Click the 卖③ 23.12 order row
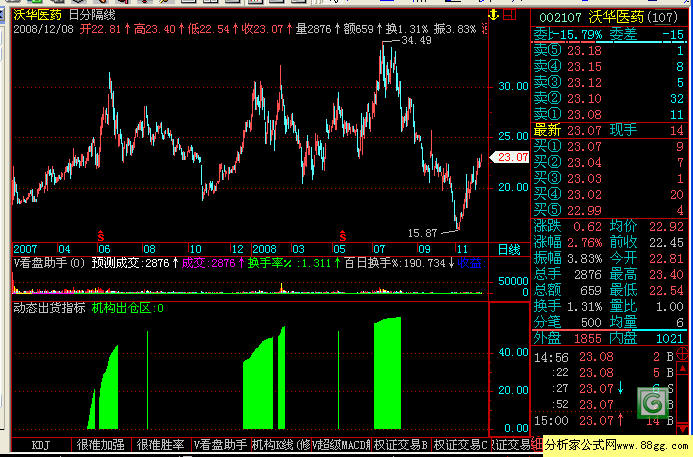 click(609, 83)
